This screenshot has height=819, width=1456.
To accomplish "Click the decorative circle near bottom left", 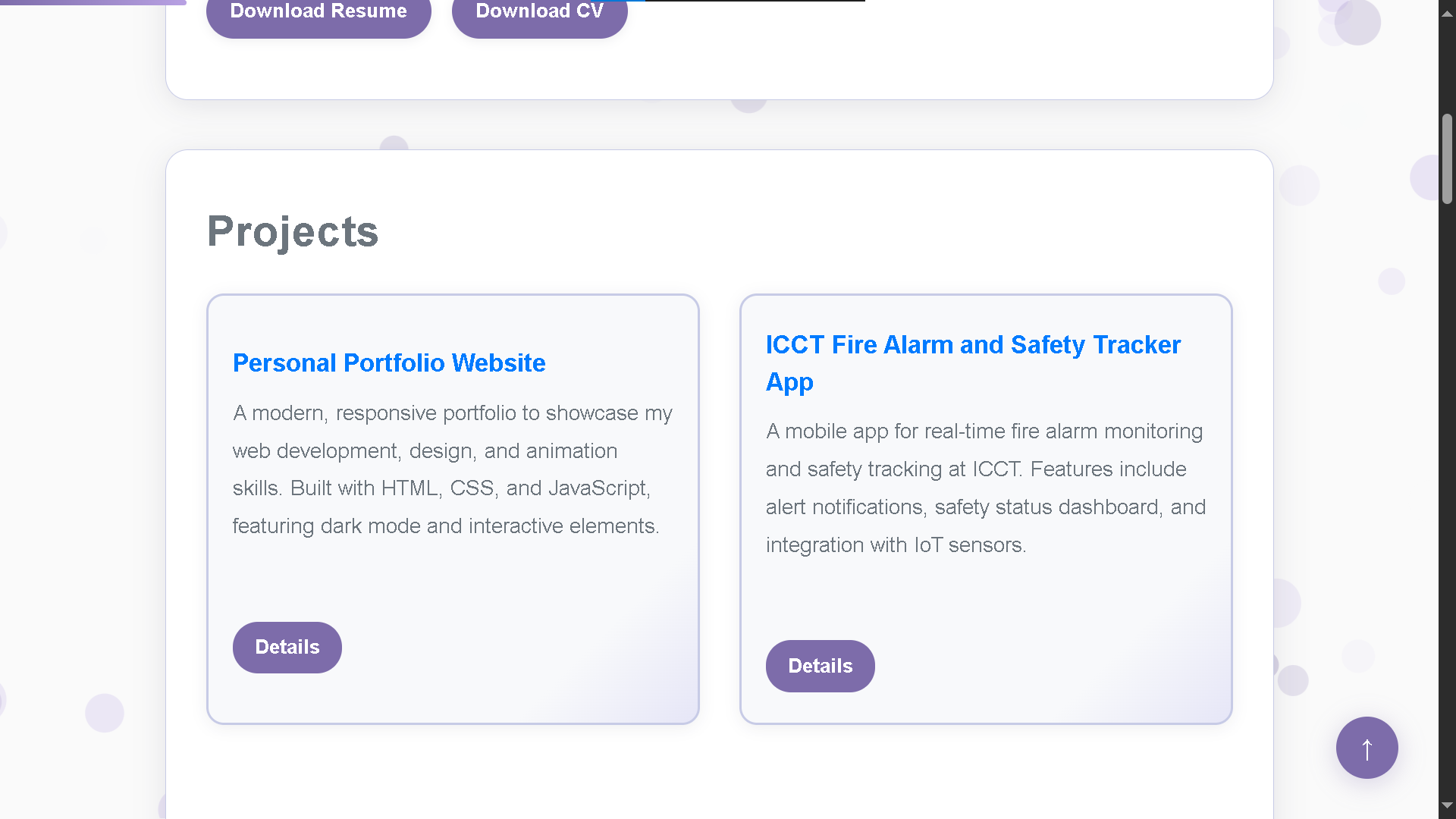I will (x=104, y=712).
